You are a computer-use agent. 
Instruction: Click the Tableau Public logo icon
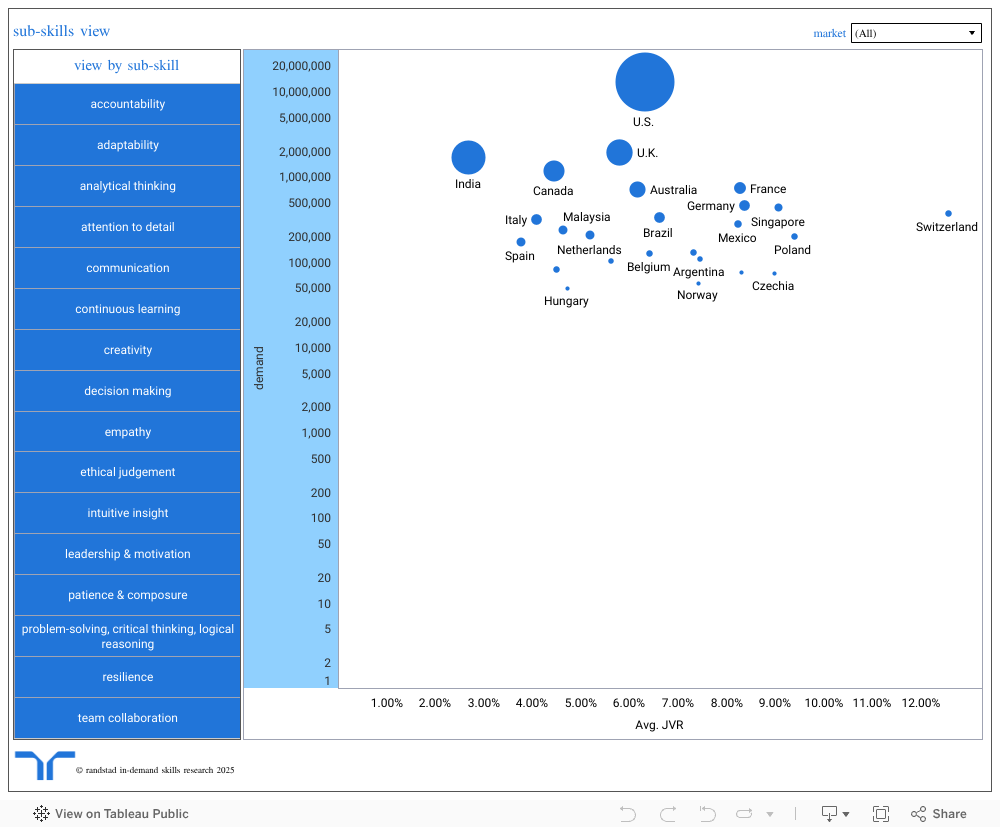[x=41, y=813]
